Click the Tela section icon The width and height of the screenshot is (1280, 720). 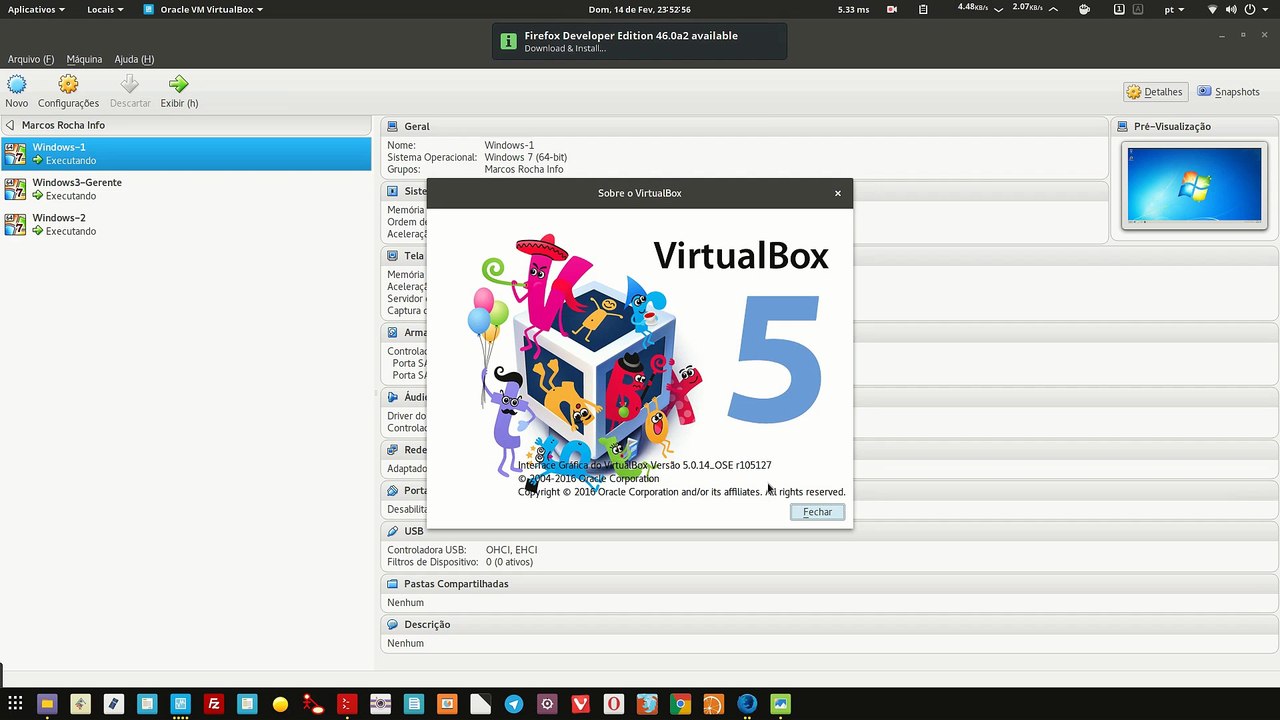click(x=393, y=255)
